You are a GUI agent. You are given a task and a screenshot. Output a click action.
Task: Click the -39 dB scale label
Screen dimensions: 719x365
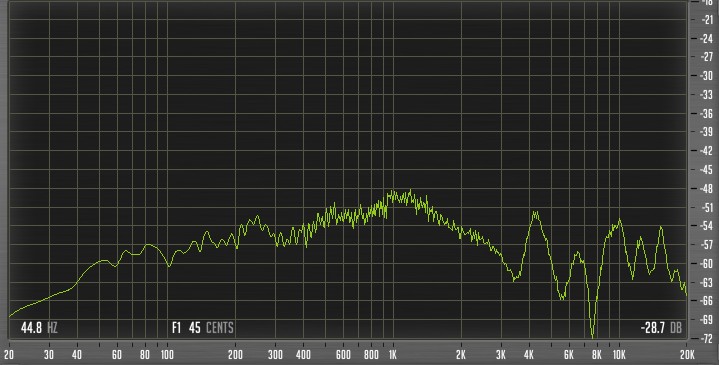click(x=707, y=132)
